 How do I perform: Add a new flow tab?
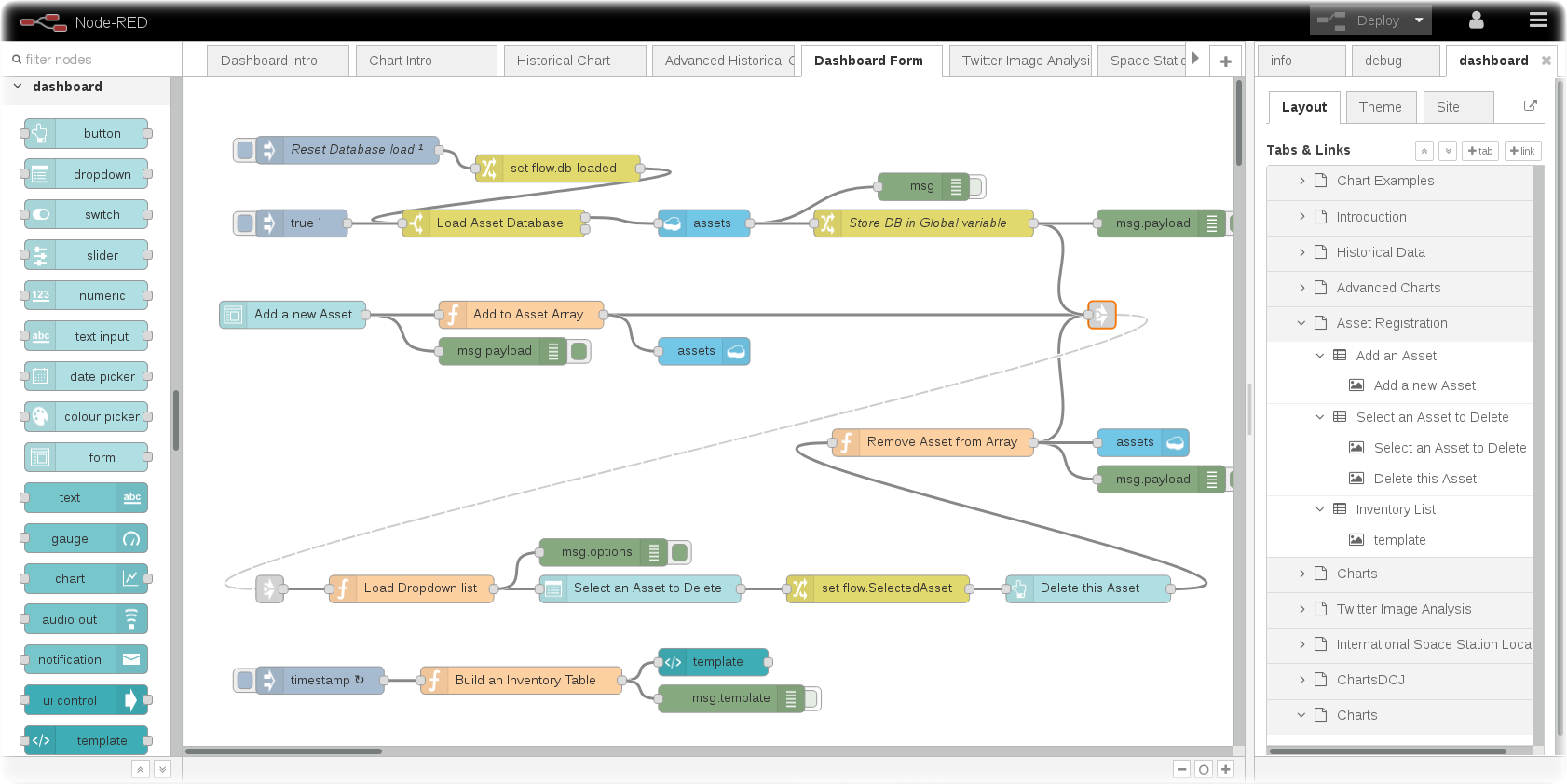click(x=1225, y=61)
